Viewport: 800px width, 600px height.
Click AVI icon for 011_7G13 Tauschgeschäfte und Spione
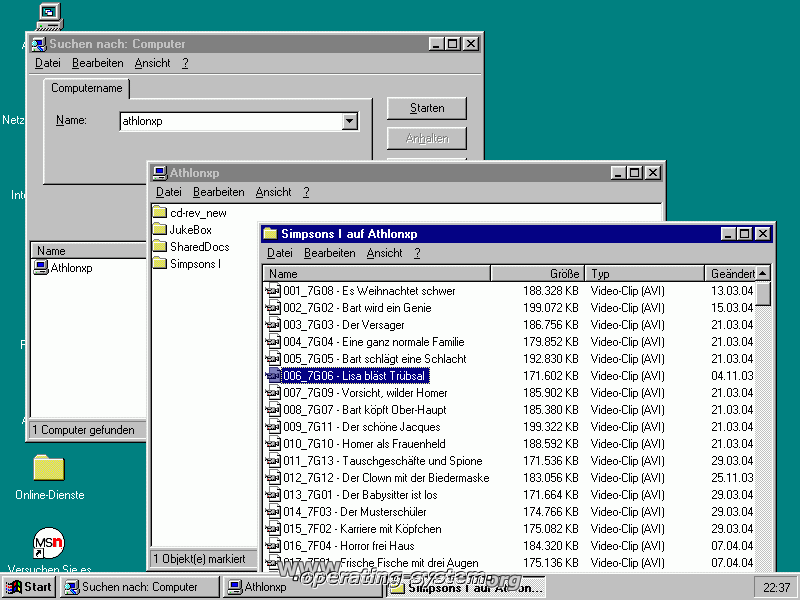click(273, 461)
